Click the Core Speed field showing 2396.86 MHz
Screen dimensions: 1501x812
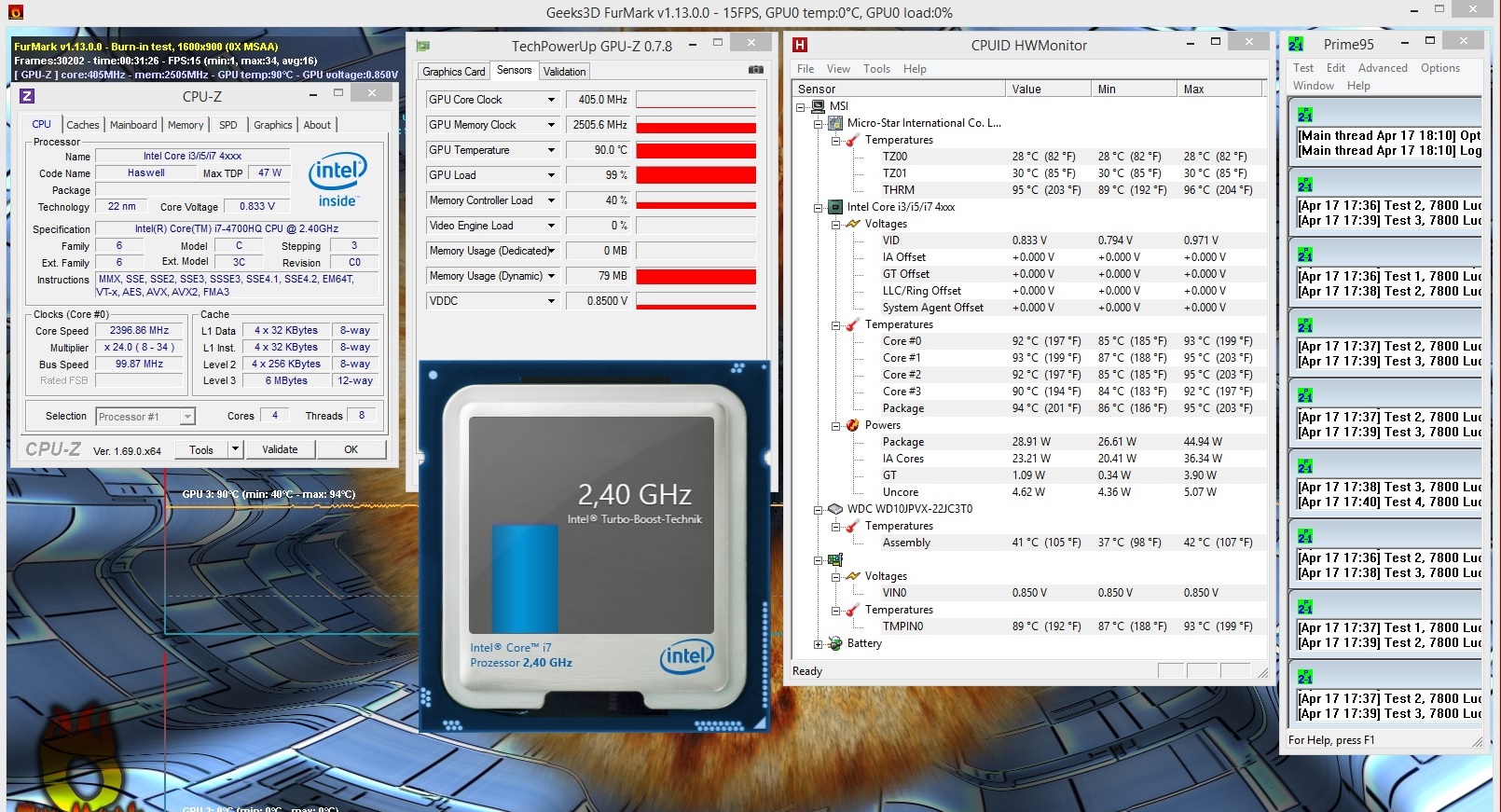point(139,330)
